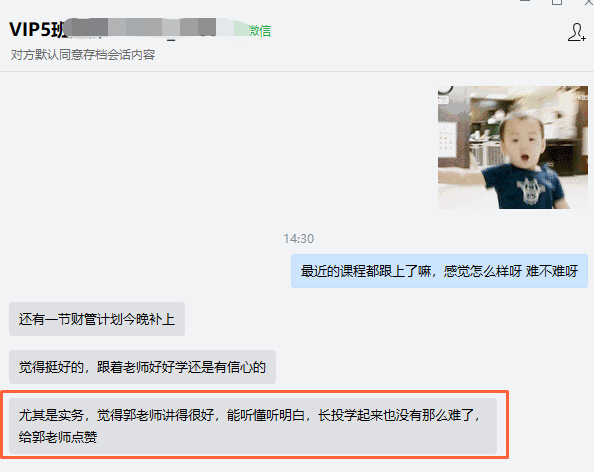Viewport: 594px width, 472px height.
Task: Click the add member icon
Action: [576, 32]
